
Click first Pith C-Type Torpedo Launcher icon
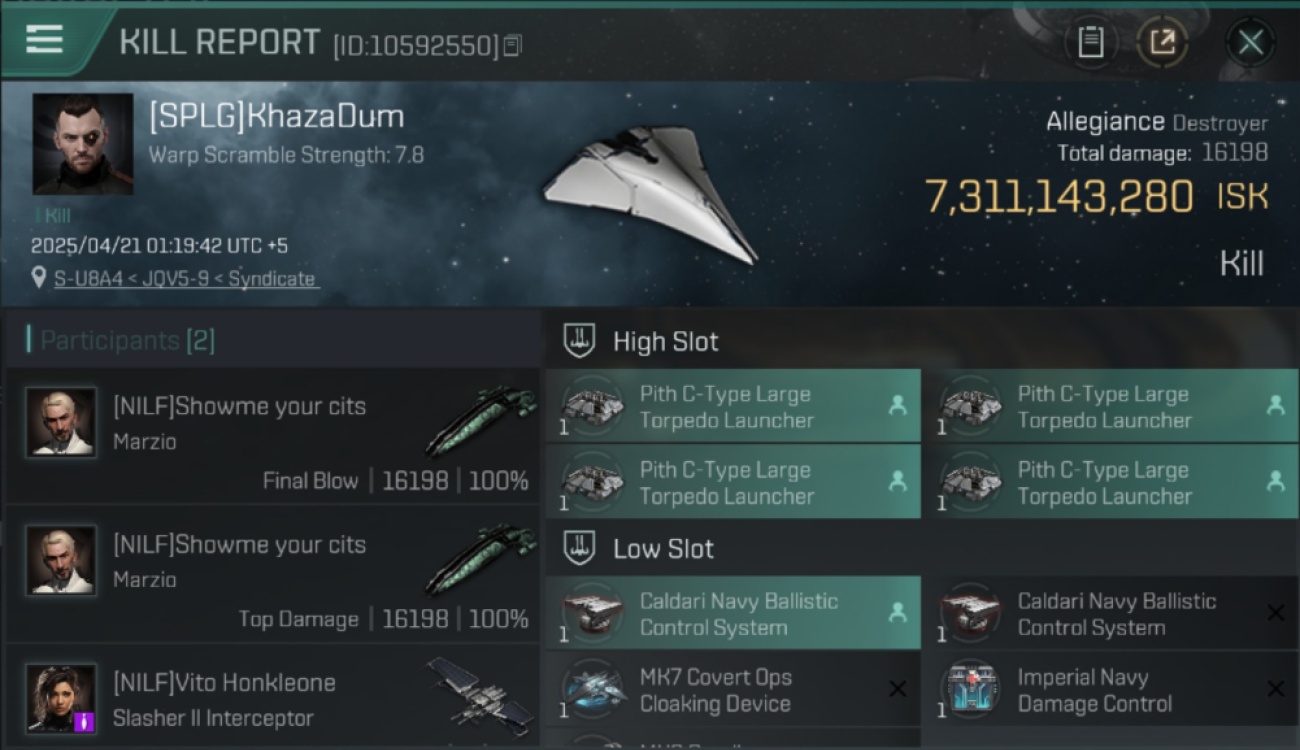(592, 406)
